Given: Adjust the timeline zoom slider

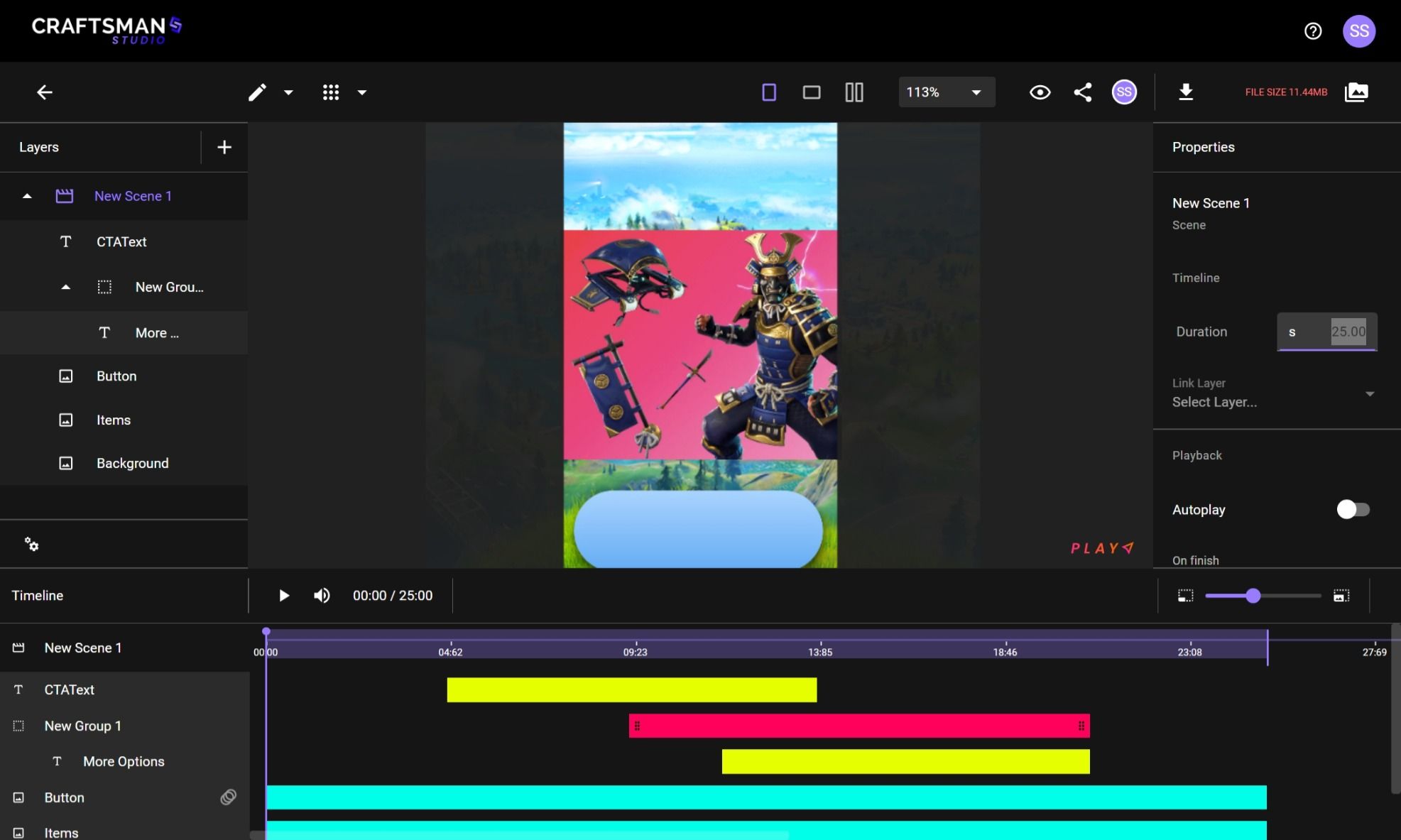Looking at the screenshot, I should point(1253,596).
